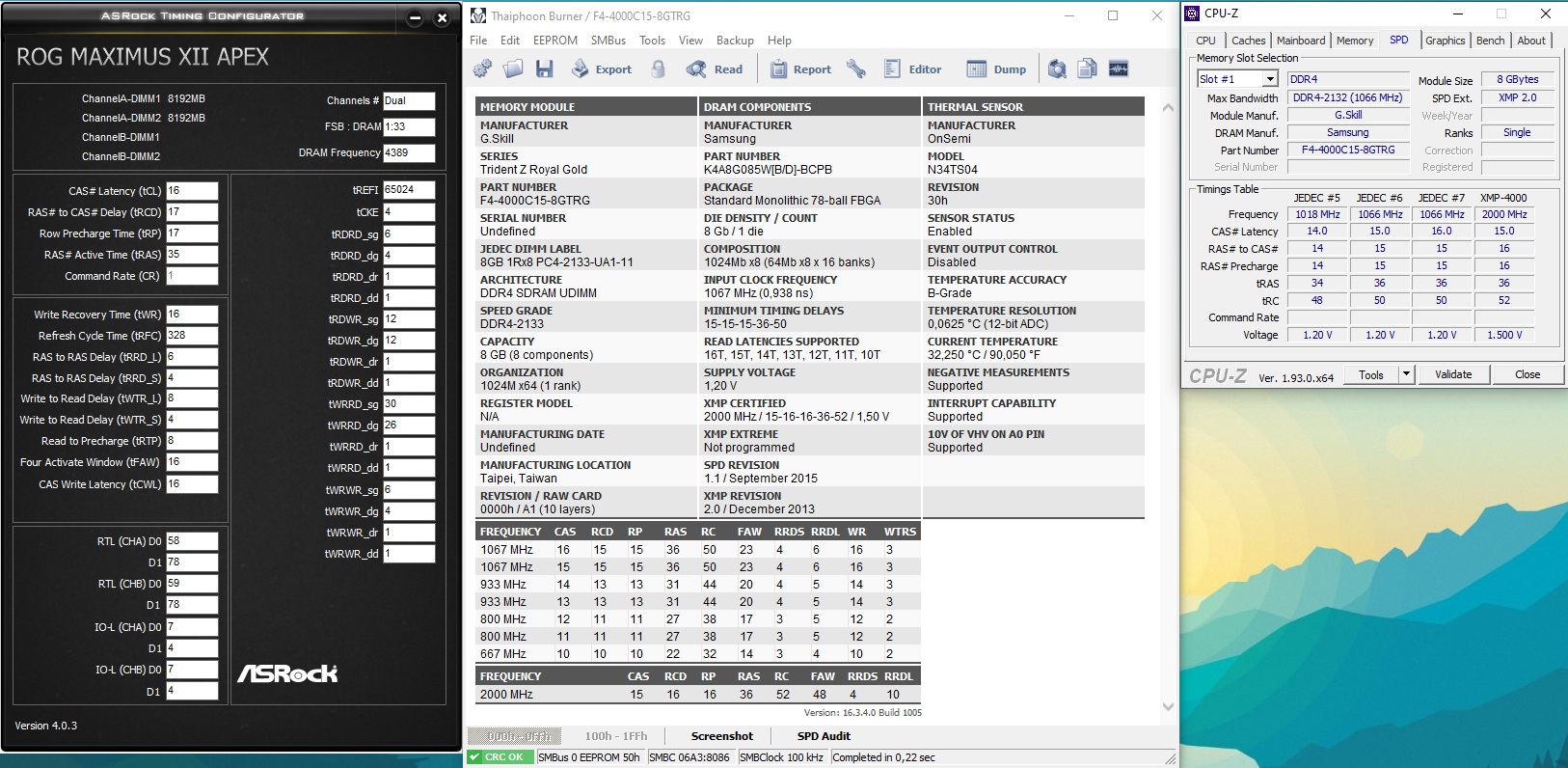Screen dimensions: 1568x768
Task: Click the CRC OK status indicator
Action: (500, 757)
